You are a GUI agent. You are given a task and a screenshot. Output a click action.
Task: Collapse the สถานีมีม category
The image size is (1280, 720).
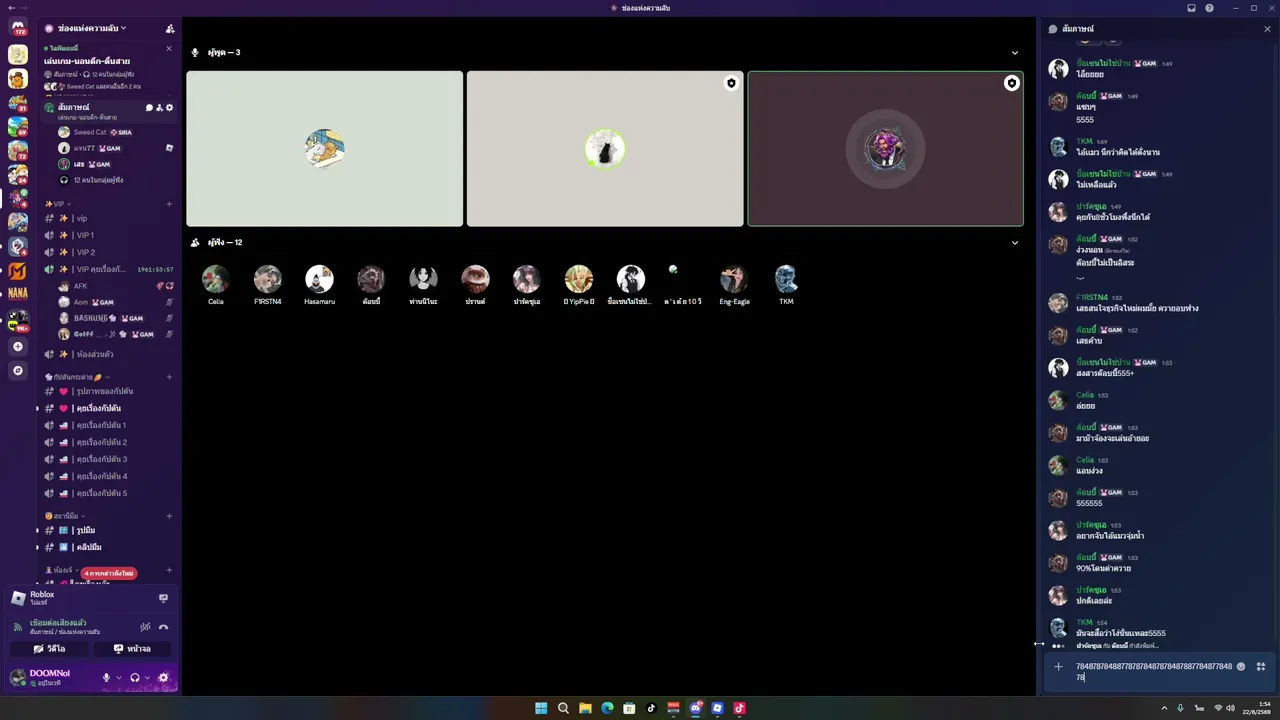pos(66,516)
